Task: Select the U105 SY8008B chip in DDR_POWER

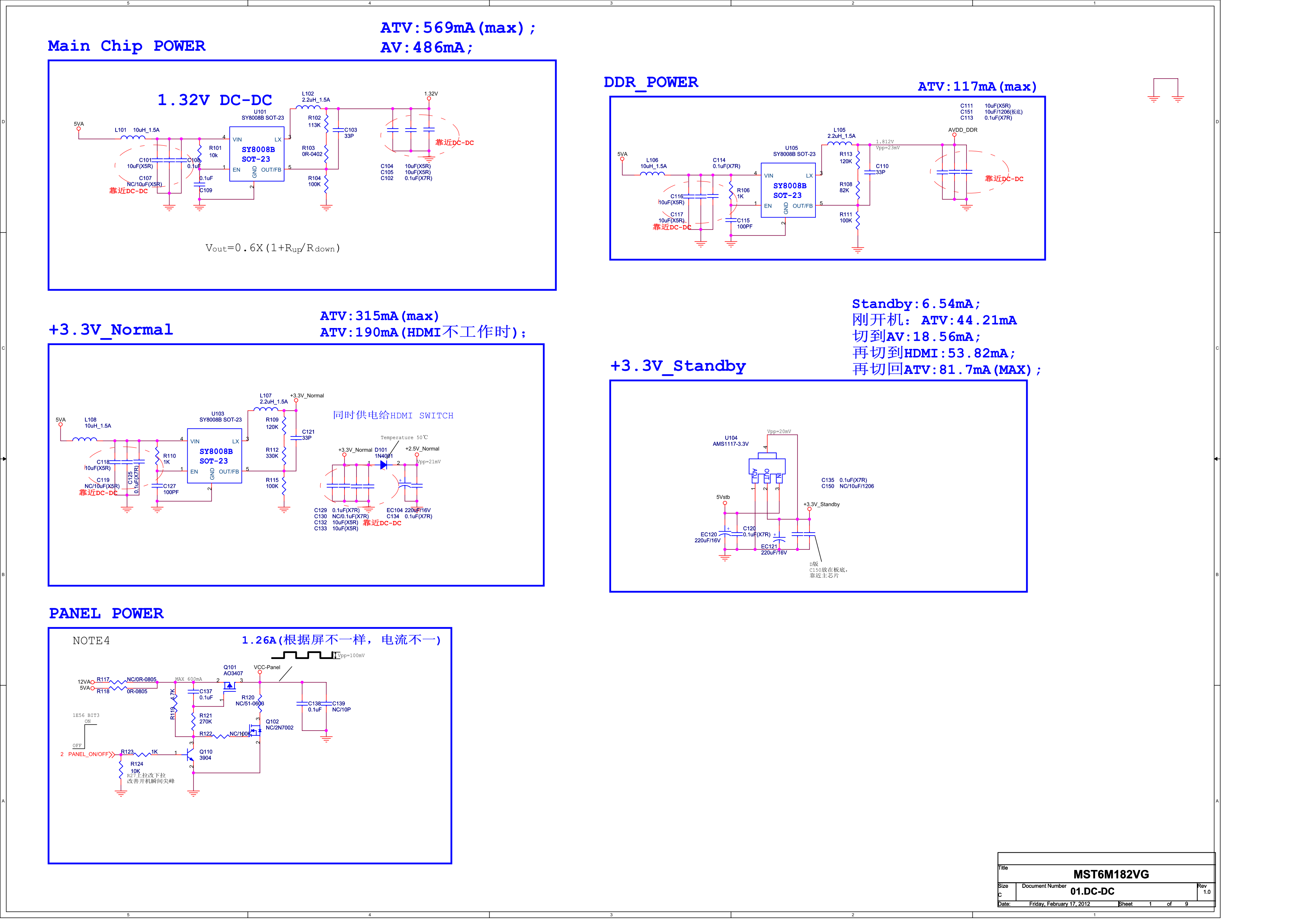Action: pos(788,190)
